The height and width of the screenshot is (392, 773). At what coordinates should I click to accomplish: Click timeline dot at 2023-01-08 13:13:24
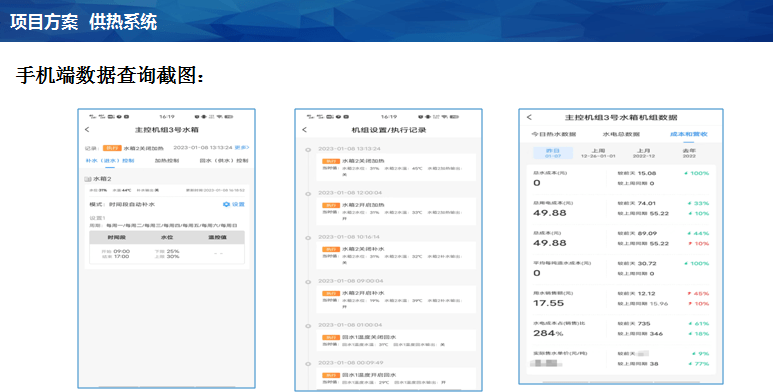(x=308, y=149)
